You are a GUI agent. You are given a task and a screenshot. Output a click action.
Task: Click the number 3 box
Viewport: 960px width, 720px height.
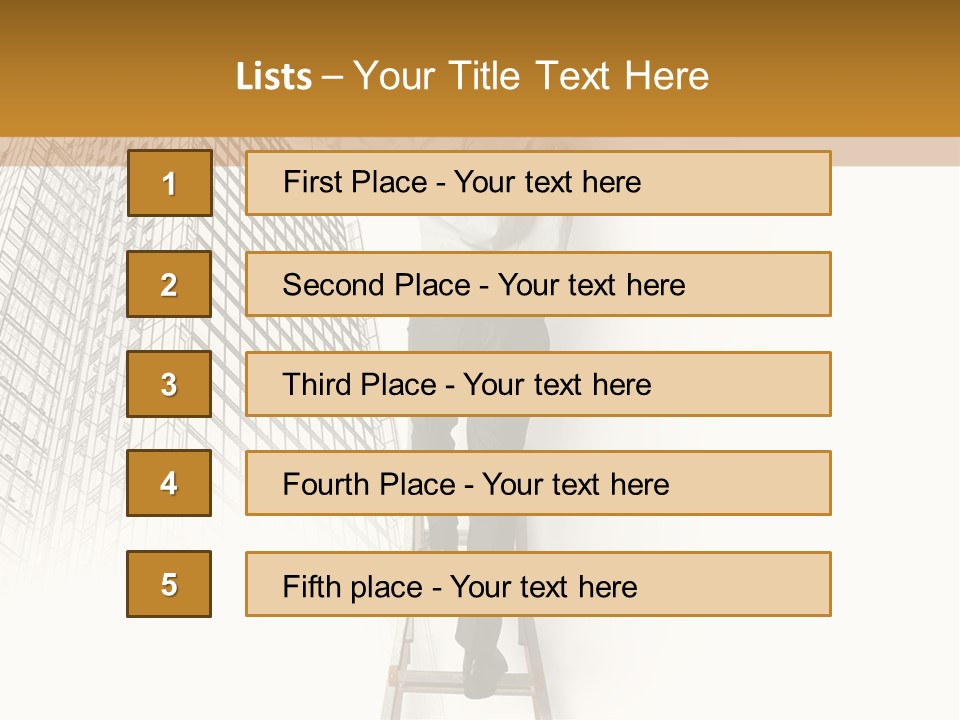(169, 384)
